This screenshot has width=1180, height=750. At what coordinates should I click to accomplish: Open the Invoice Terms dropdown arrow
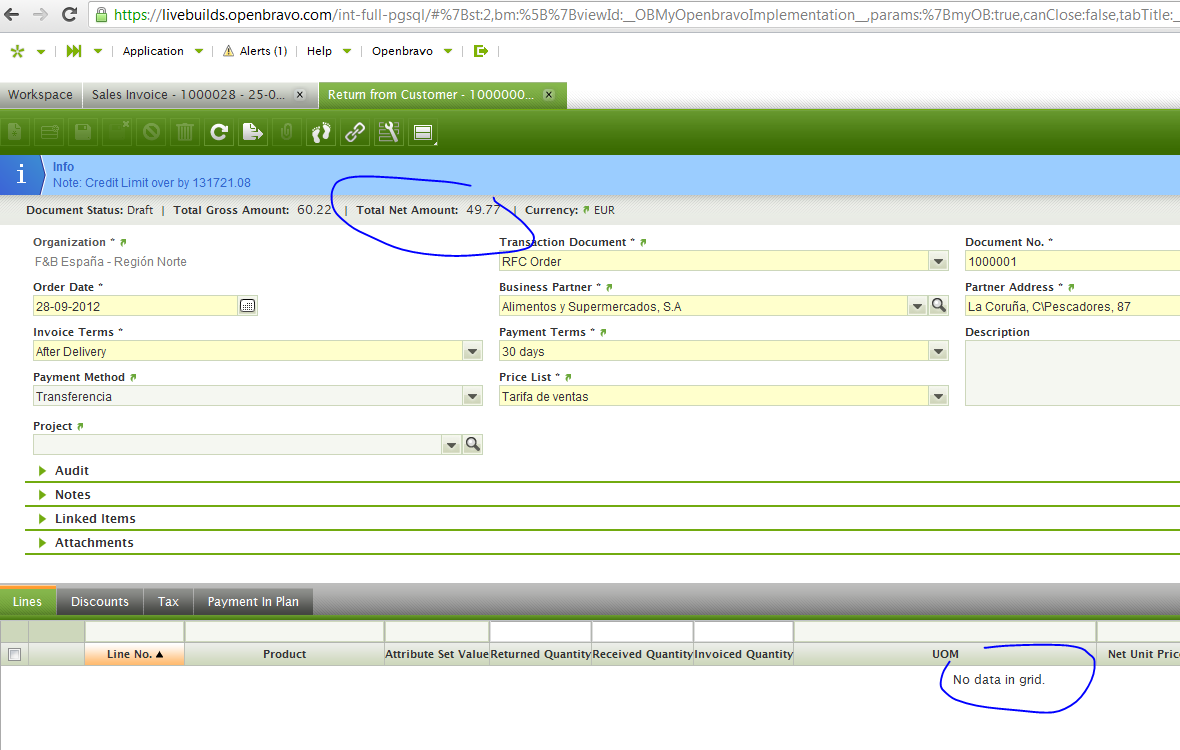click(x=473, y=351)
